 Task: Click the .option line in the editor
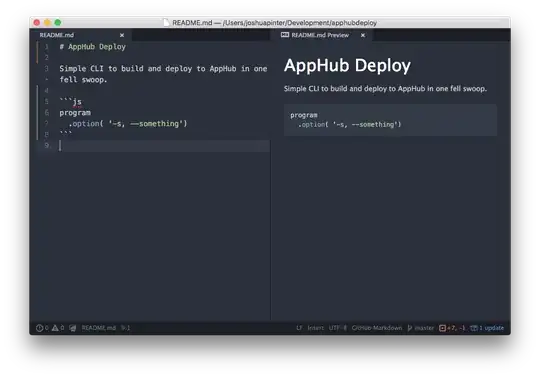click(x=128, y=124)
